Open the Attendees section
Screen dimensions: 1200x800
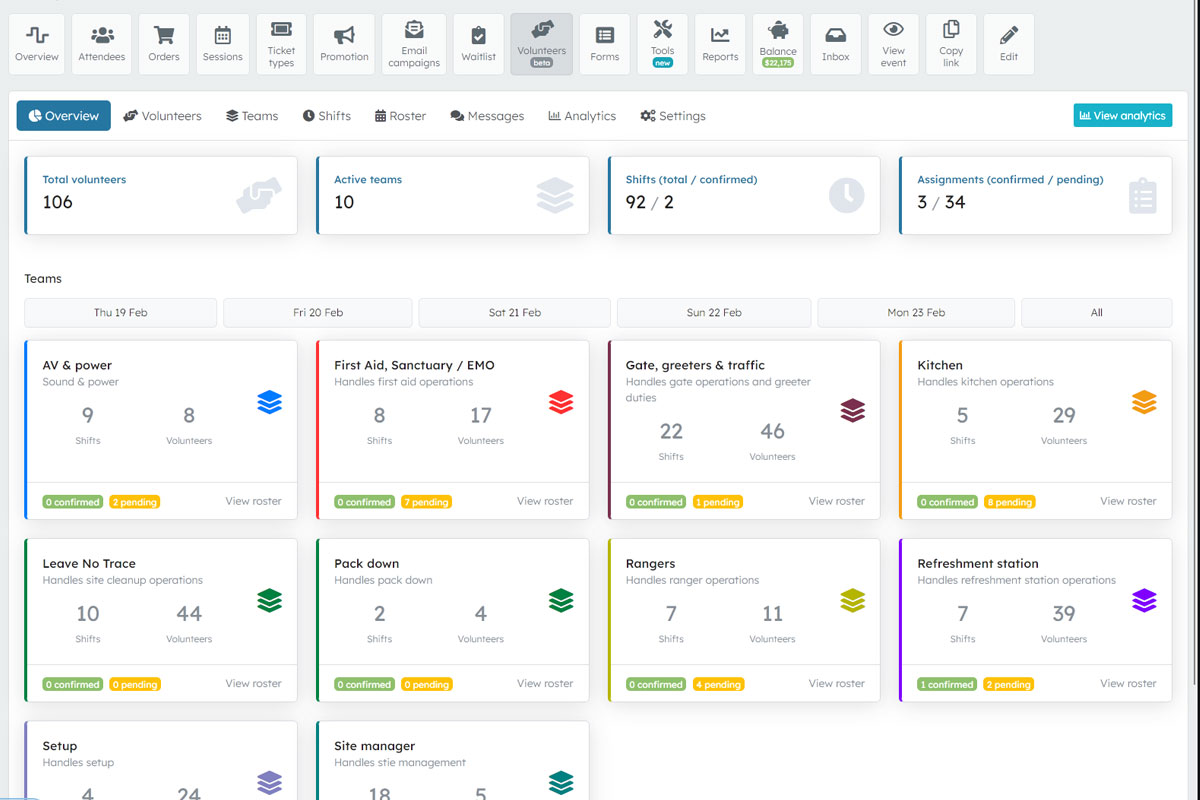pos(101,43)
